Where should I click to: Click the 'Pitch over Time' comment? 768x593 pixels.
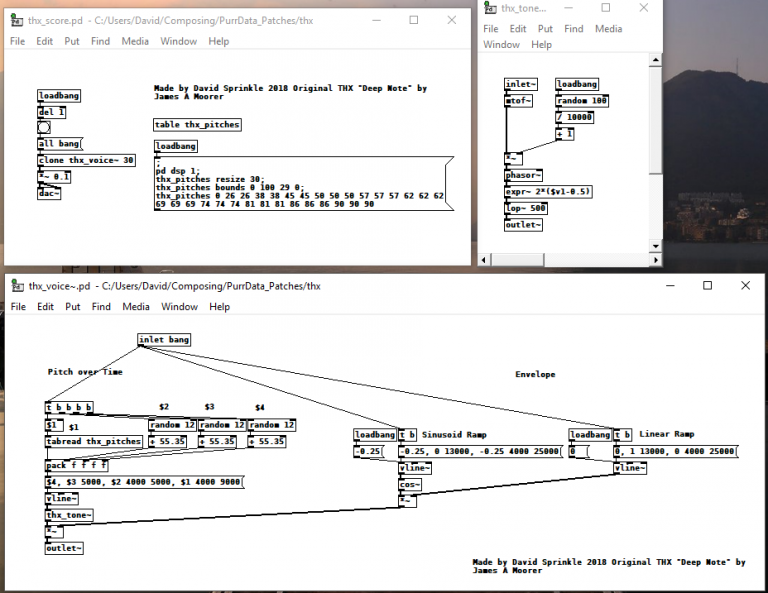85,372
